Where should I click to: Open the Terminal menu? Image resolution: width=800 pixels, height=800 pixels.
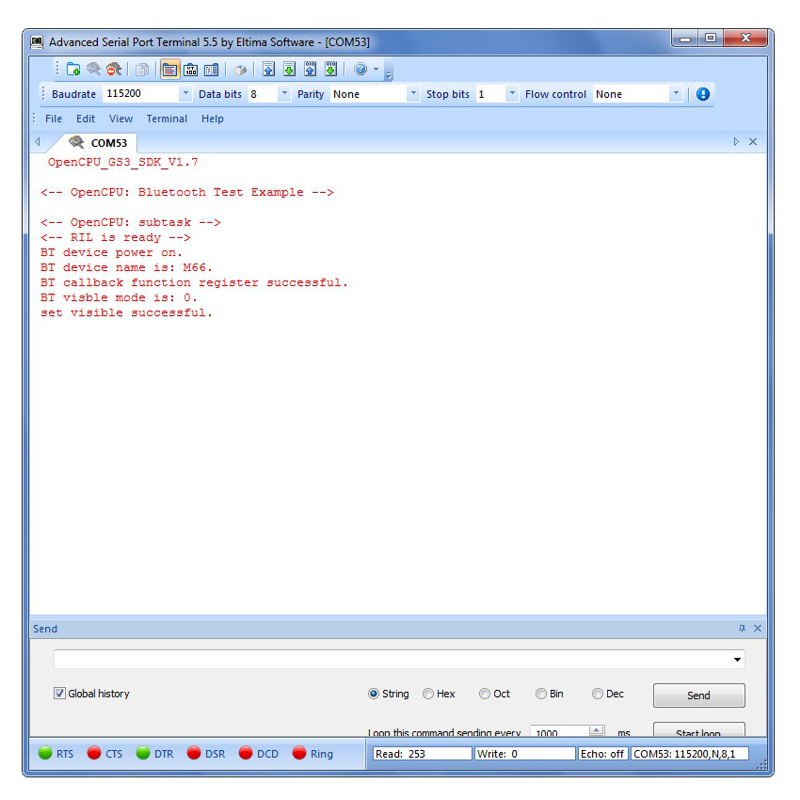(x=167, y=118)
